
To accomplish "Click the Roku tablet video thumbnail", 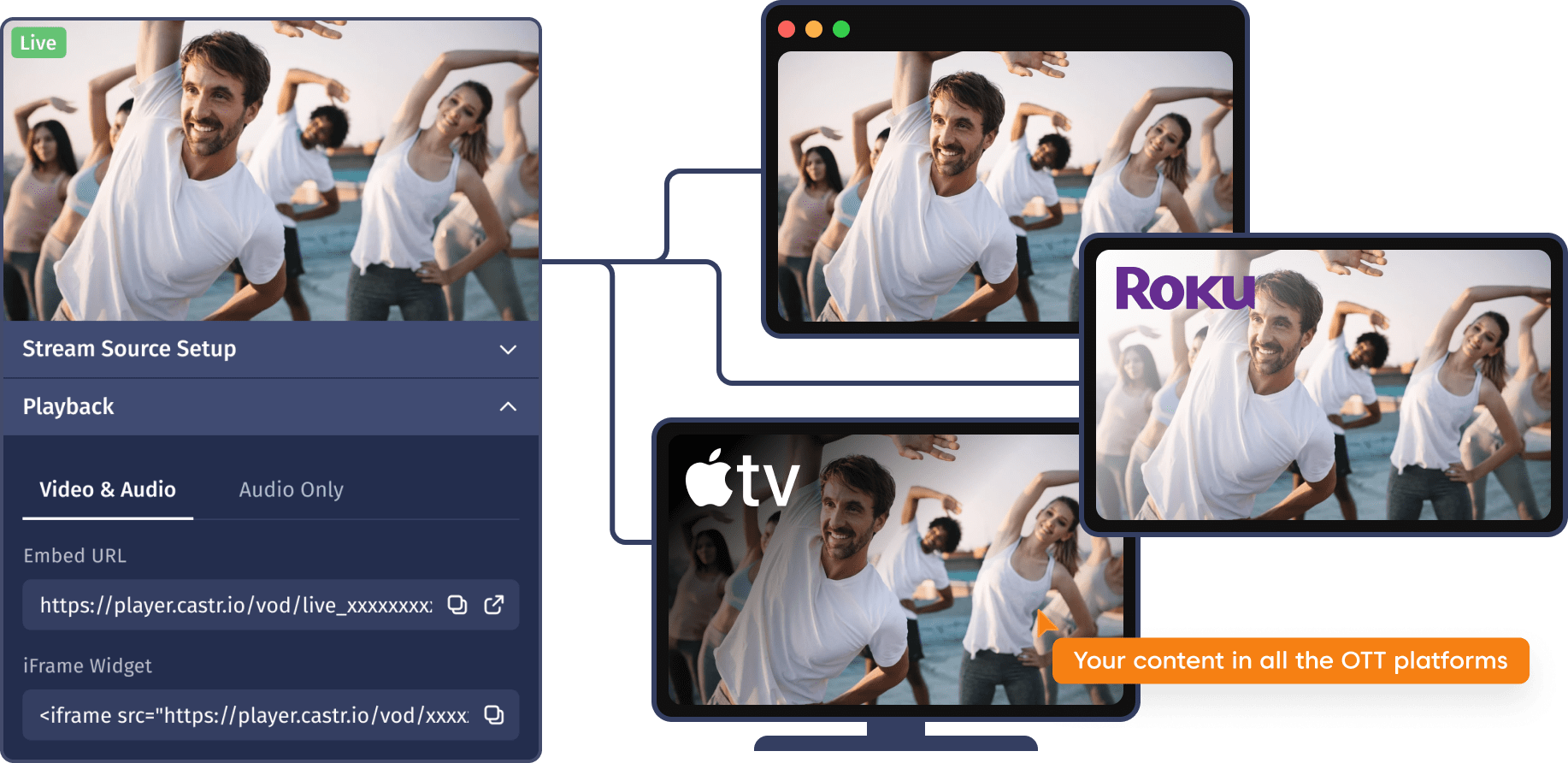I will click(x=1323, y=385).
